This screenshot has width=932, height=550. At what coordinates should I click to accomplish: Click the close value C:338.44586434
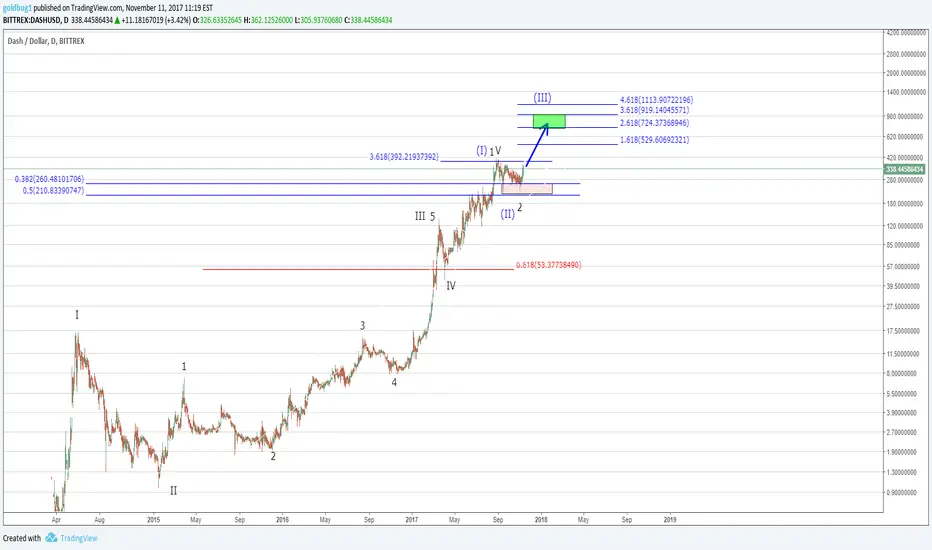[x=368, y=20]
